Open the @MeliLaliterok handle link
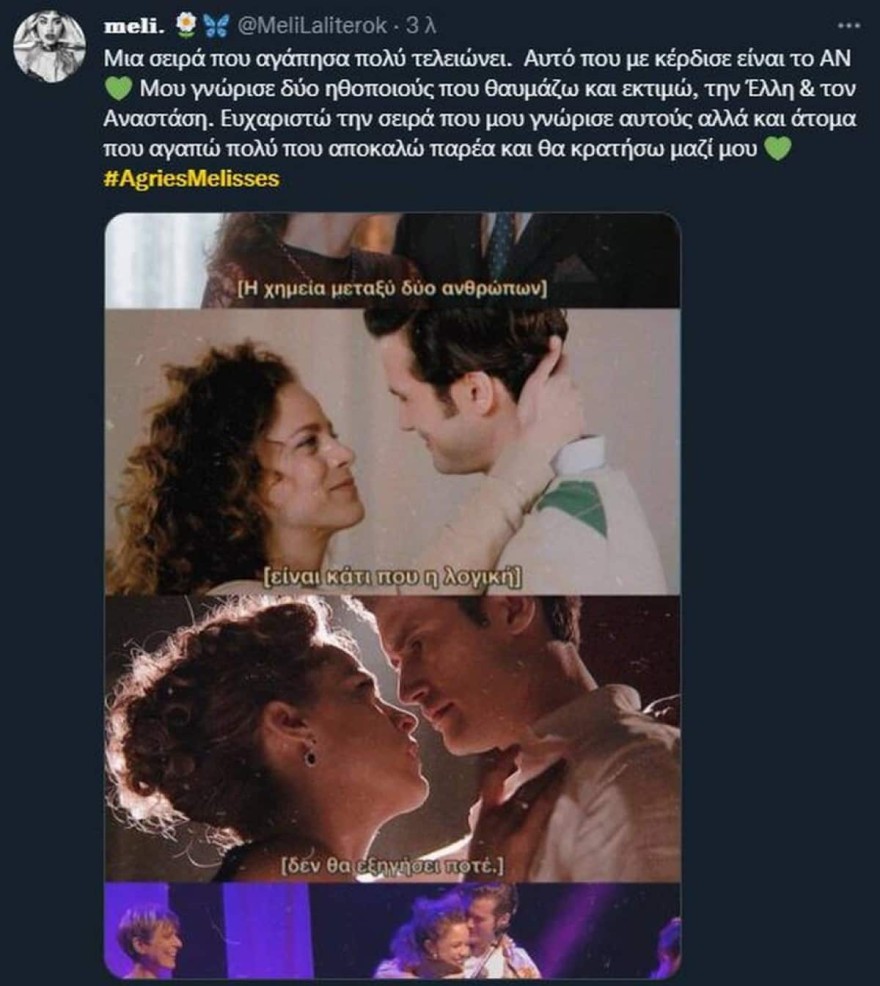The image size is (880, 986). click(301, 24)
